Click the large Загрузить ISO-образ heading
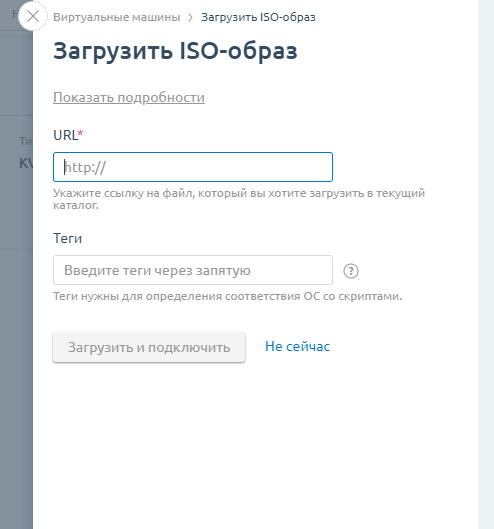The width and height of the screenshot is (494, 529). click(175, 51)
